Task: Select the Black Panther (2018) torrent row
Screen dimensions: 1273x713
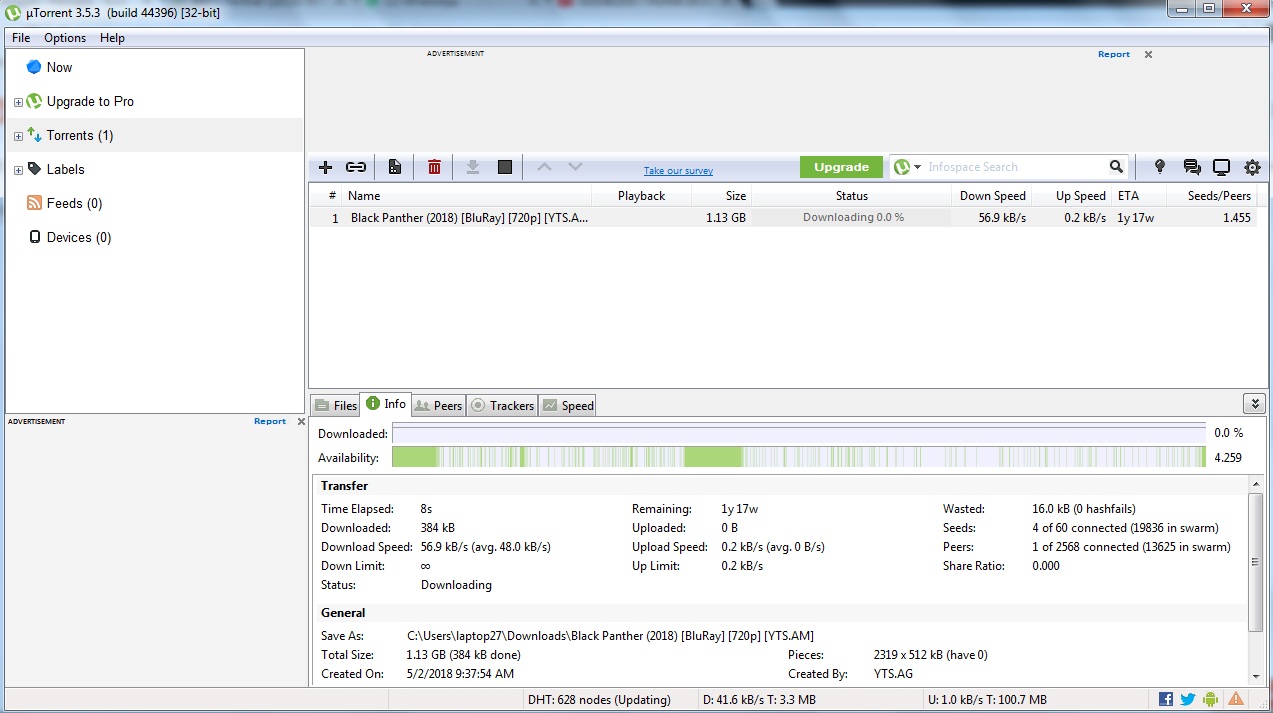Action: pyautogui.click(x=783, y=217)
